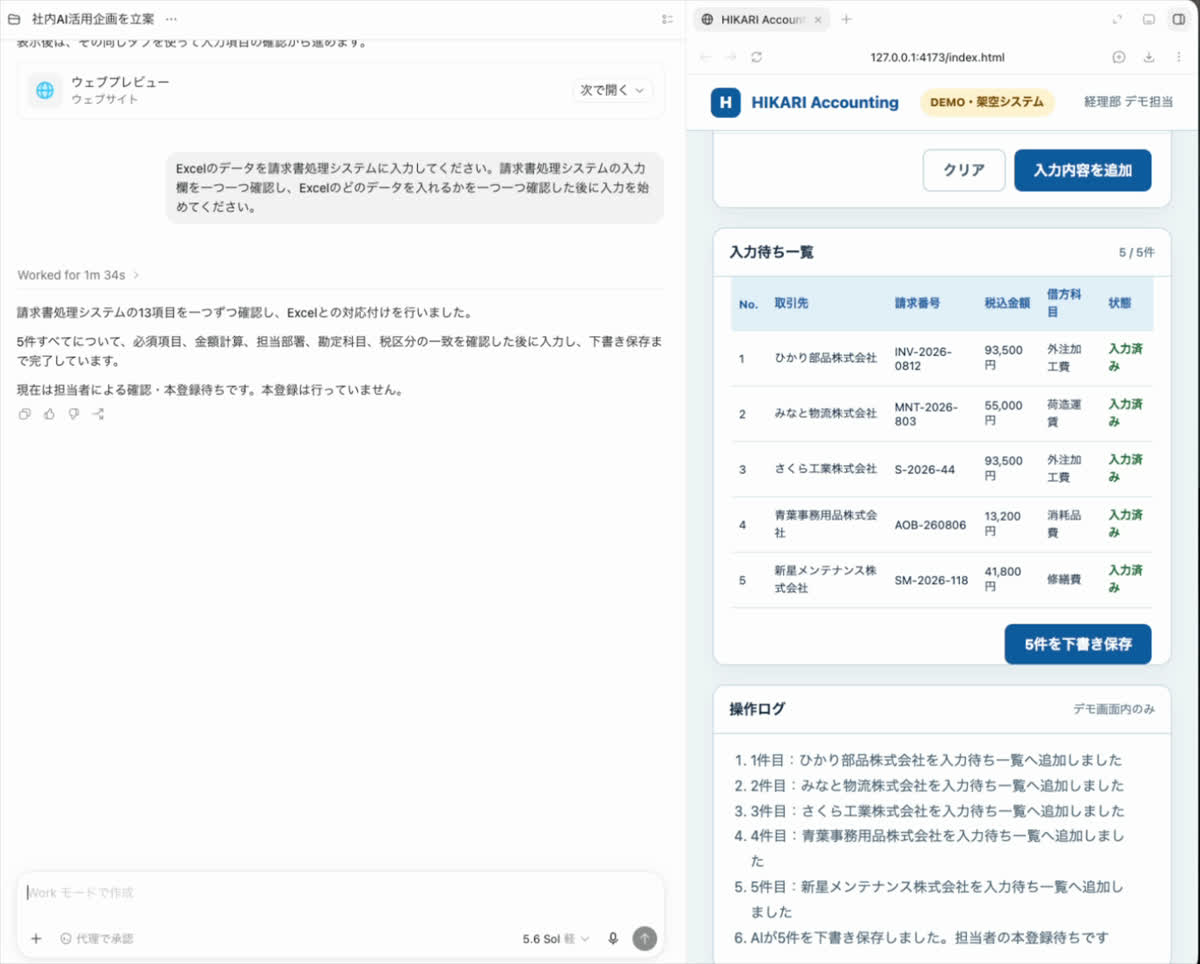
Task: Open a new browser tab with plus
Action: [846, 19]
